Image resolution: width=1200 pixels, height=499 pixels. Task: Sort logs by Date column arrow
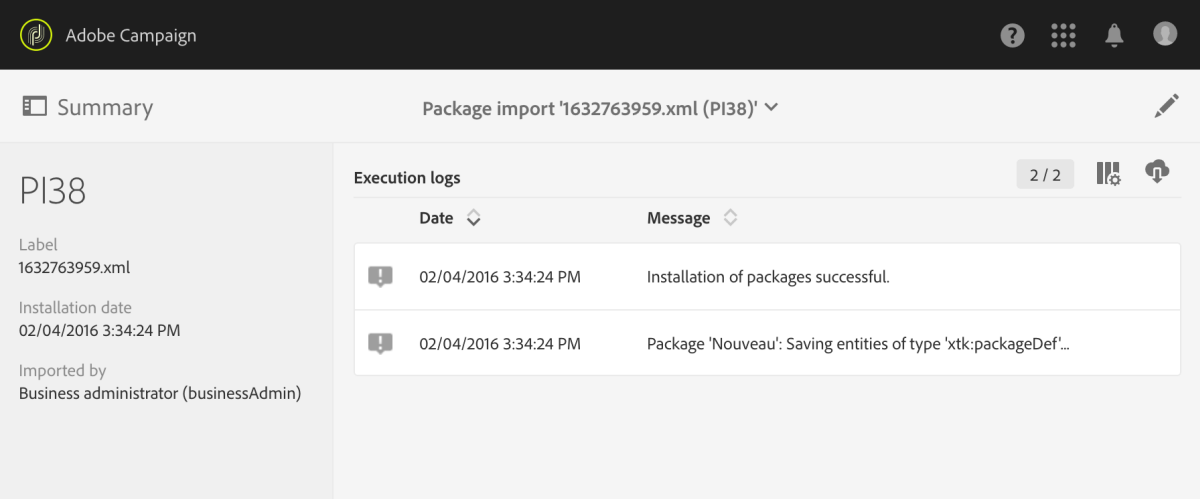click(x=474, y=218)
